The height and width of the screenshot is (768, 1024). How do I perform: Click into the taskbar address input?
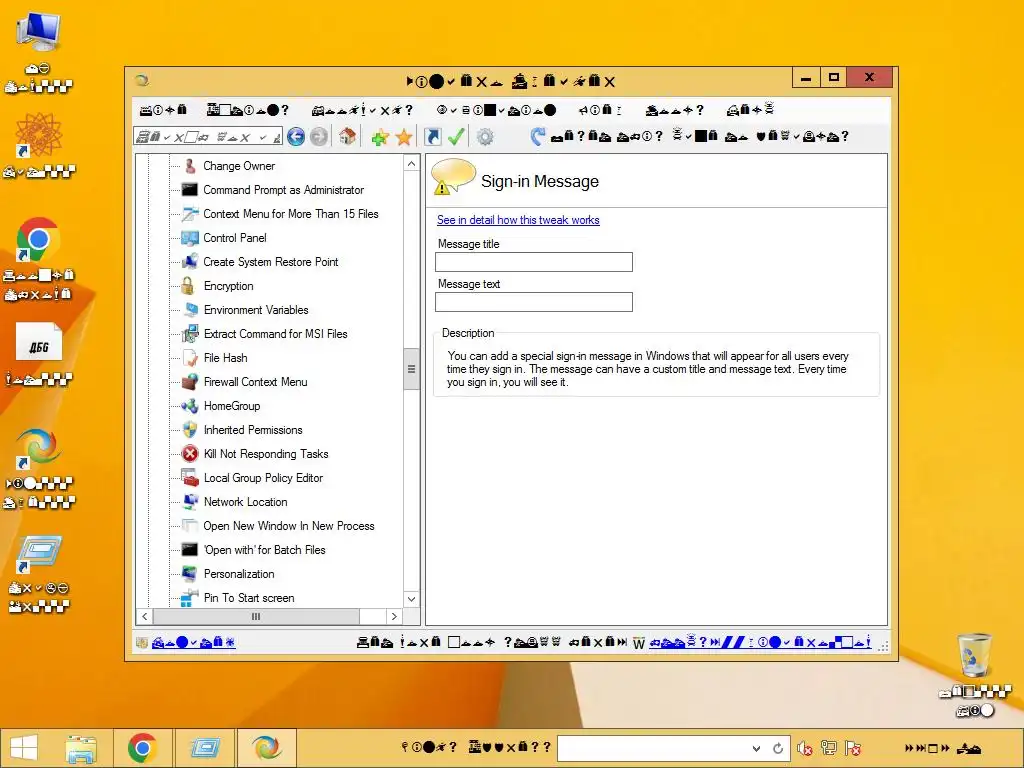[653, 748]
